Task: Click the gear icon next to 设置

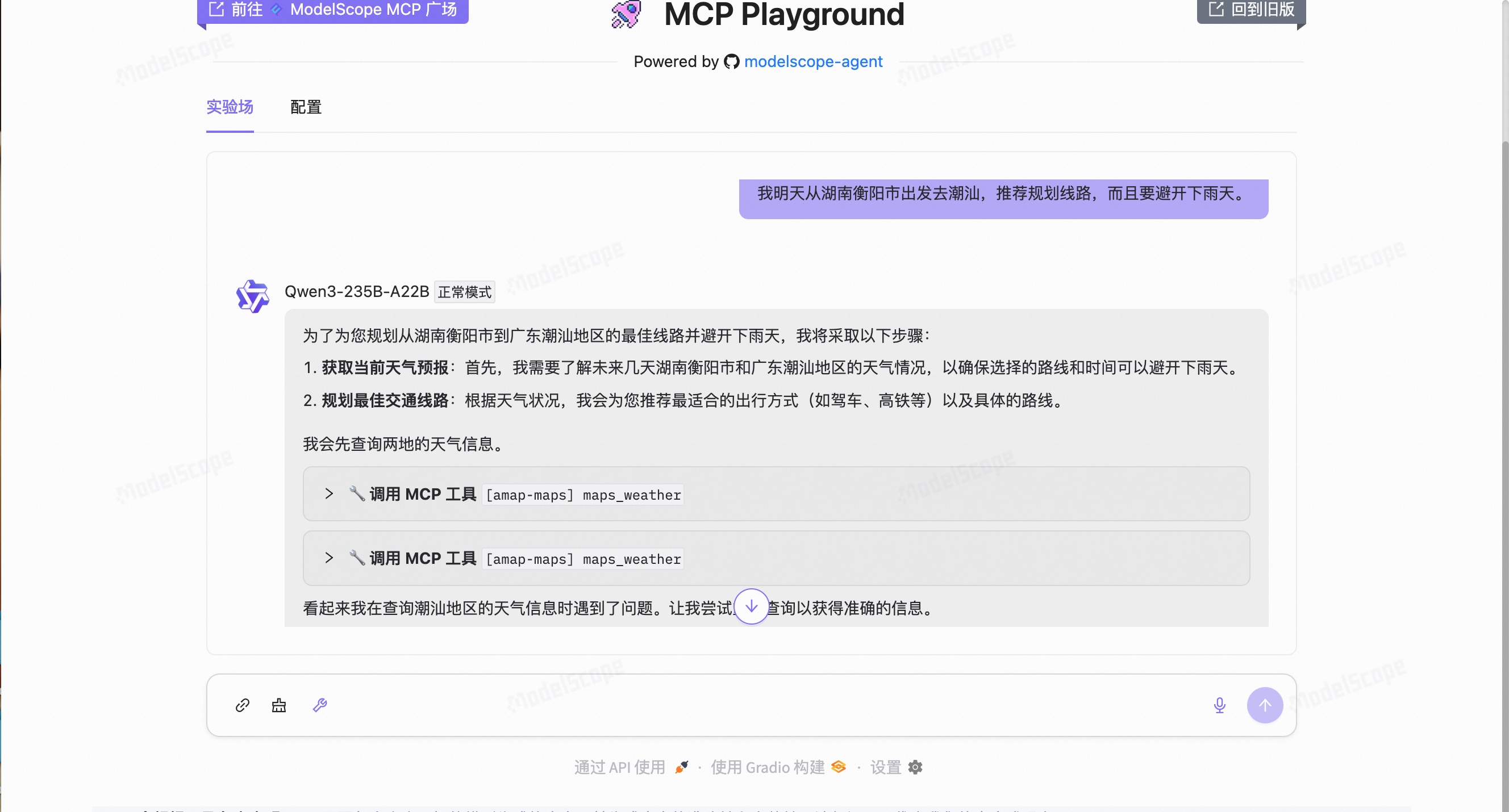Action: click(915, 767)
